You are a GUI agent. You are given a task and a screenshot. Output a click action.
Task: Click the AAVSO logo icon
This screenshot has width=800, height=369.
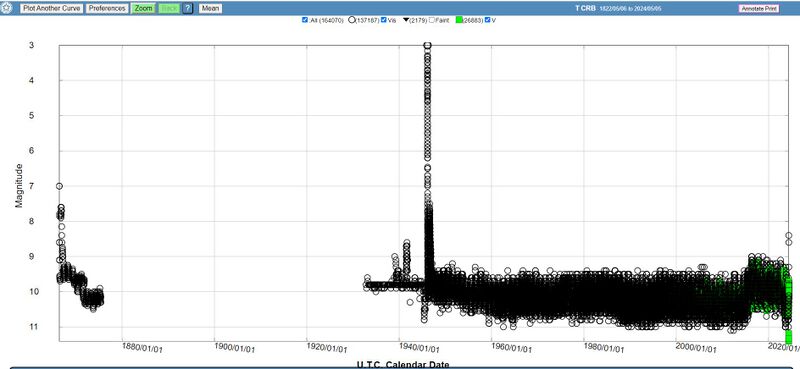[7, 8]
